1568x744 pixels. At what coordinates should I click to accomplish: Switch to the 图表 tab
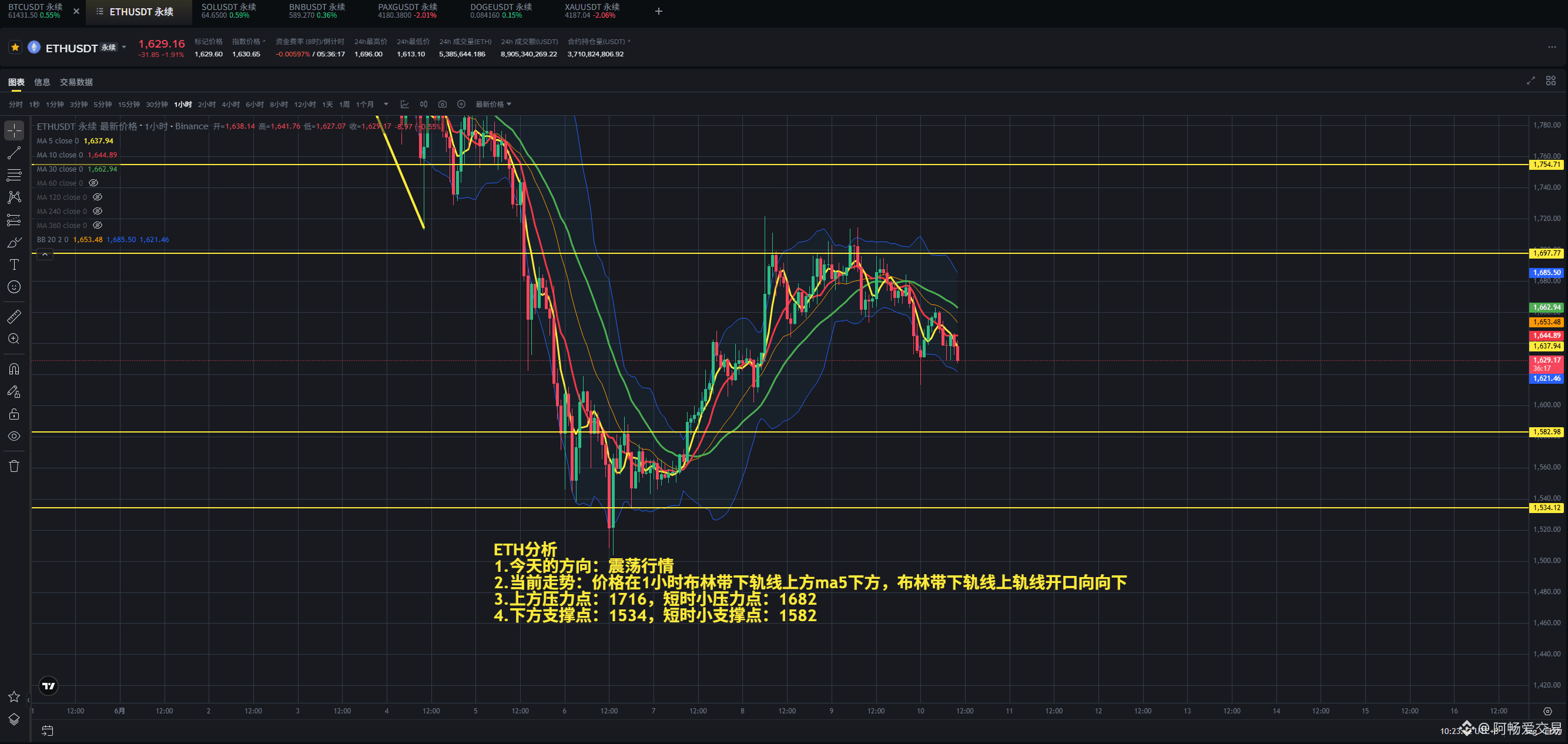click(x=16, y=82)
